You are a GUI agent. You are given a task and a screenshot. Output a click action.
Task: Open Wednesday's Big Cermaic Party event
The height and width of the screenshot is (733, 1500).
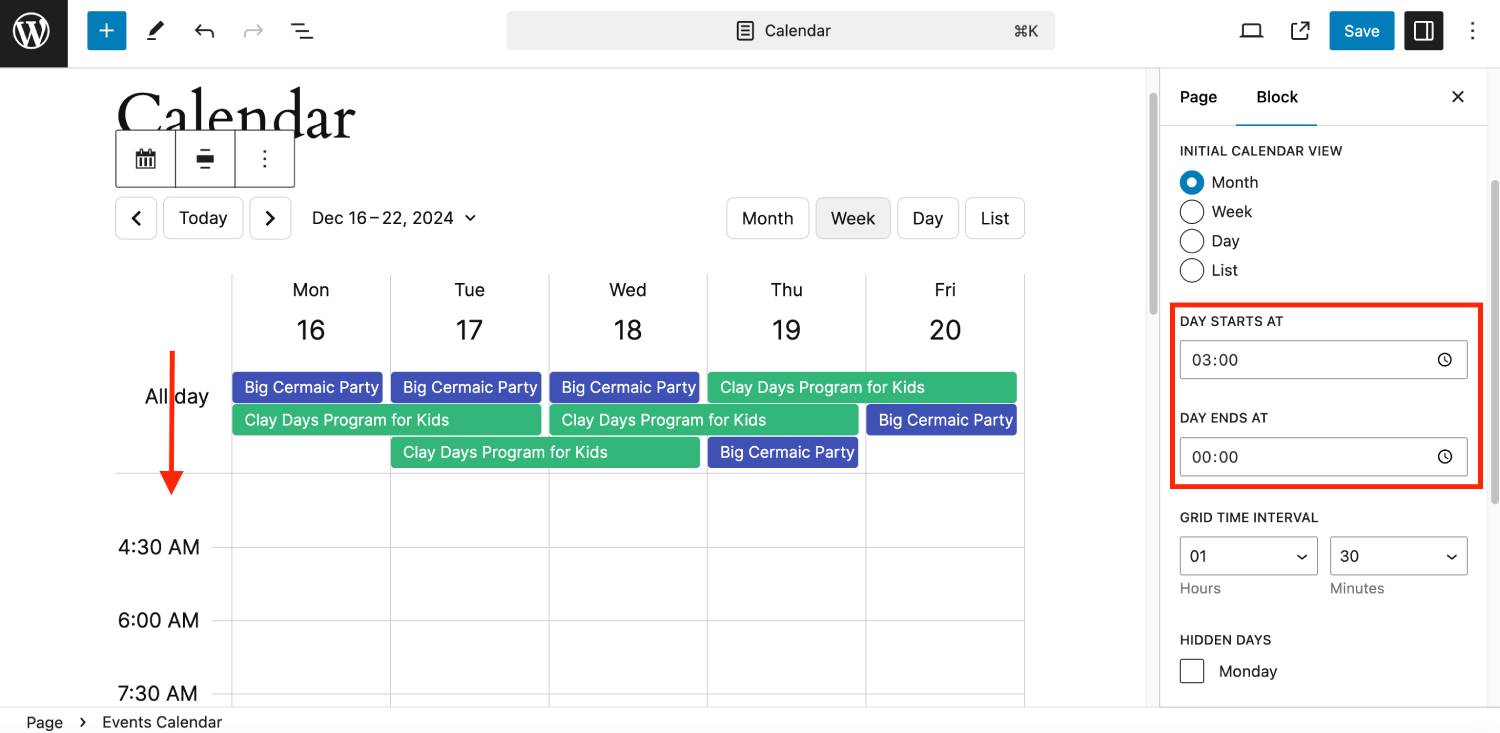pyautogui.click(x=624, y=387)
